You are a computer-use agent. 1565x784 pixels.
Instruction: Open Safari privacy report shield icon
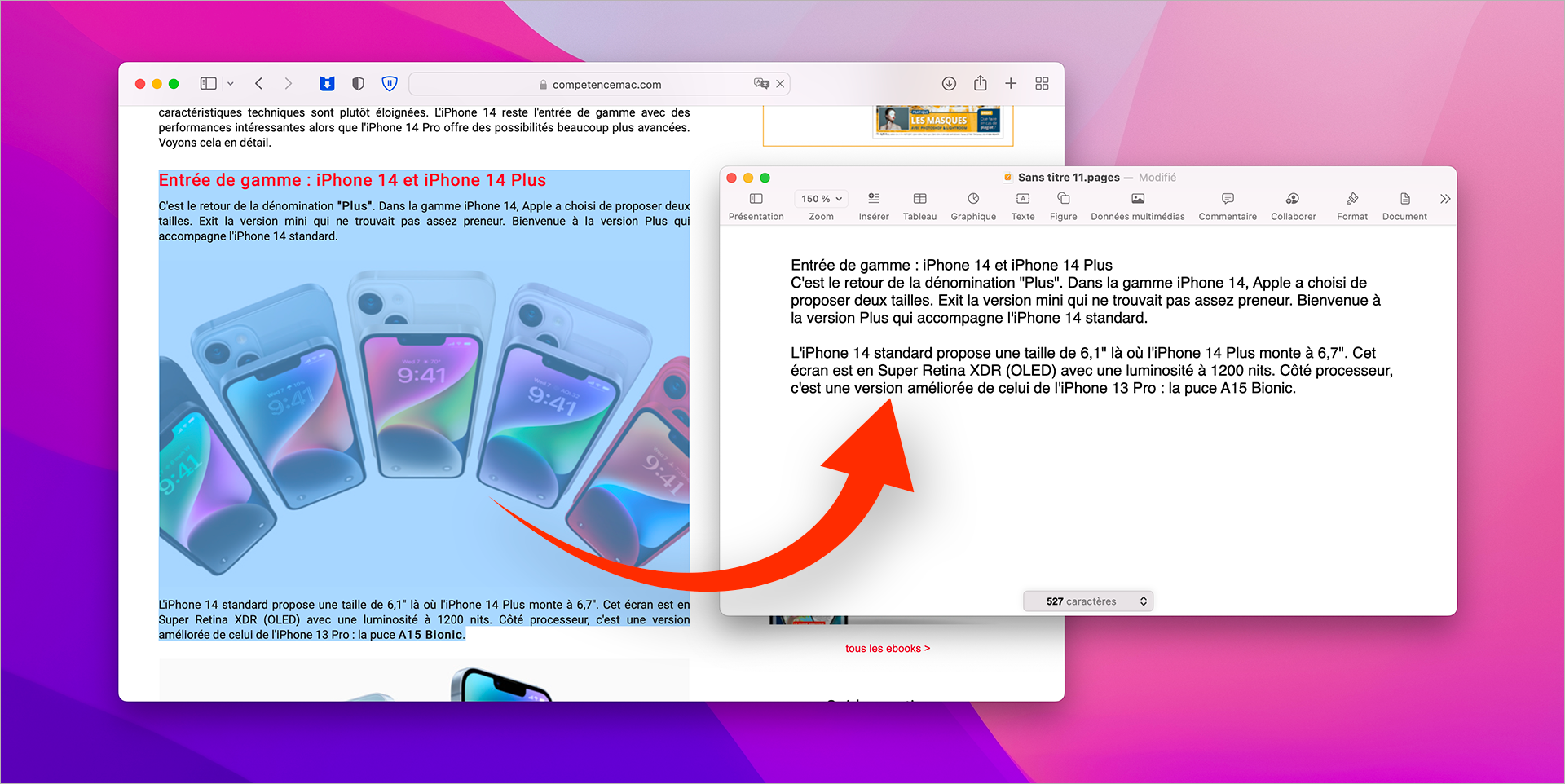tap(358, 83)
